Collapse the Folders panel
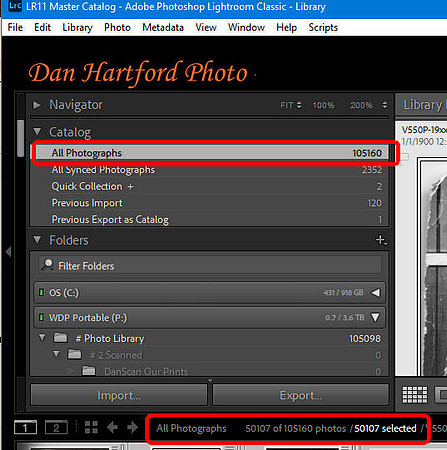 pos(37,240)
